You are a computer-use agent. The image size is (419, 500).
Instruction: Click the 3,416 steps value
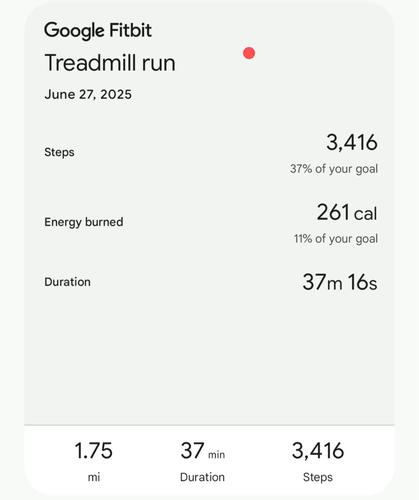coord(352,142)
